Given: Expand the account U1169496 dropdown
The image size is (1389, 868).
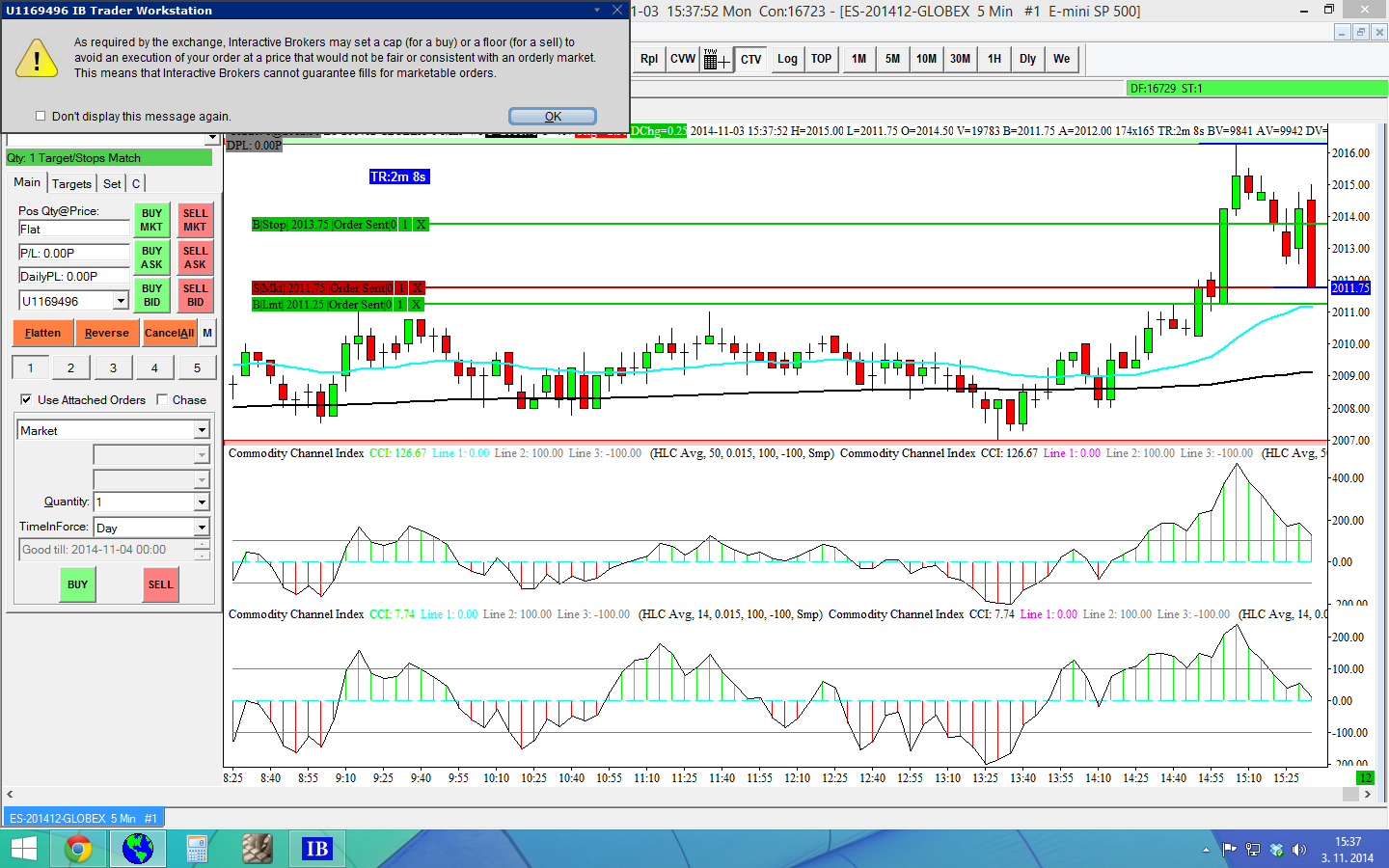Looking at the screenshot, I should 121,301.
